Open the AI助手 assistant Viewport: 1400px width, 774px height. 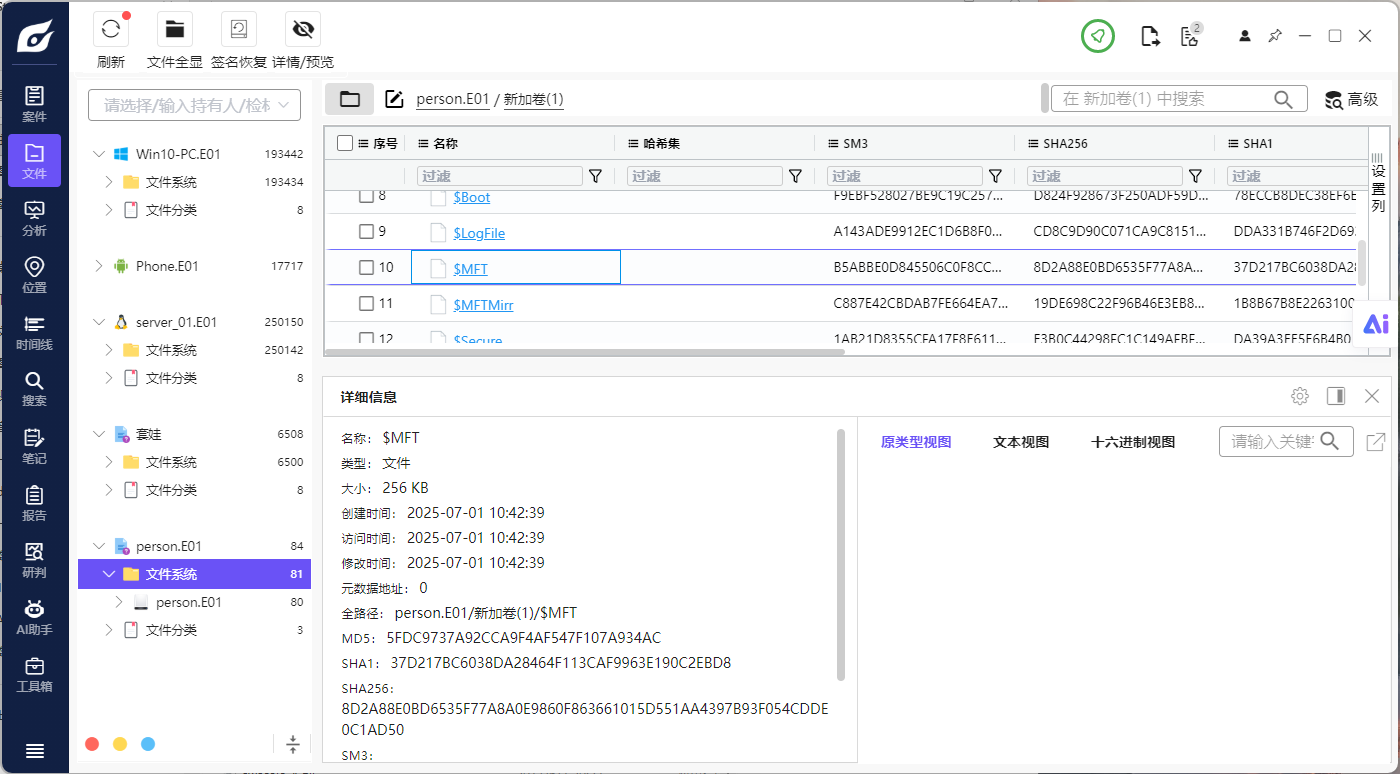[34, 617]
